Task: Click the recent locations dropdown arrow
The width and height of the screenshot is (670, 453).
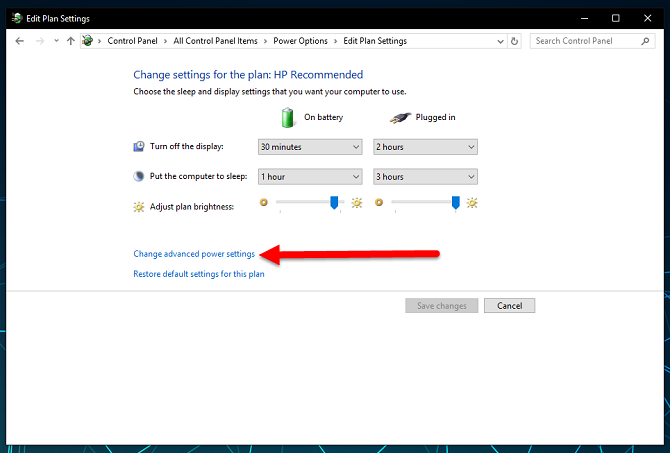Action: (55, 41)
